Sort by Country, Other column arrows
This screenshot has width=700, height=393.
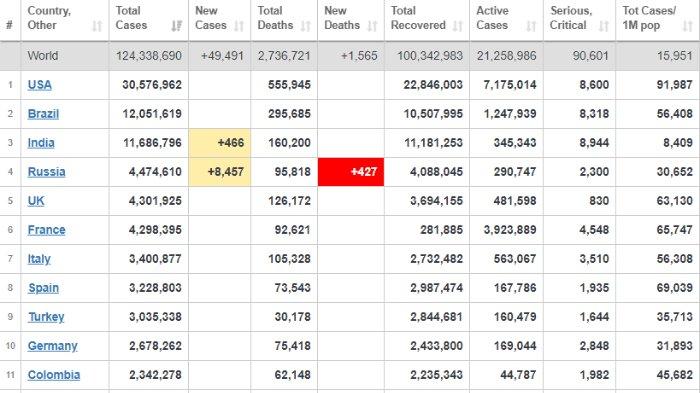pos(97,26)
